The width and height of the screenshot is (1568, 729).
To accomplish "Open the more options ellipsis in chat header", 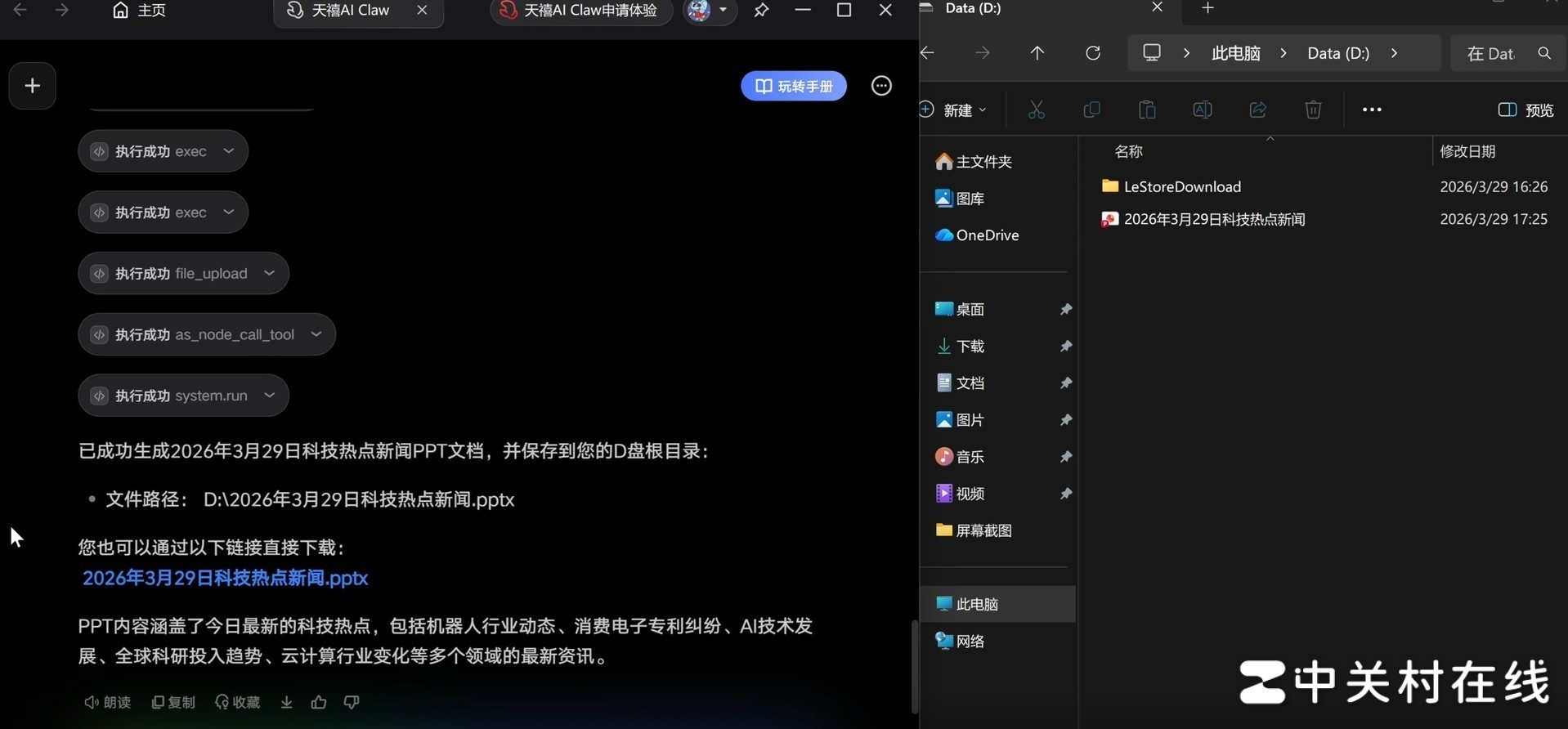I will tap(881, 86).
